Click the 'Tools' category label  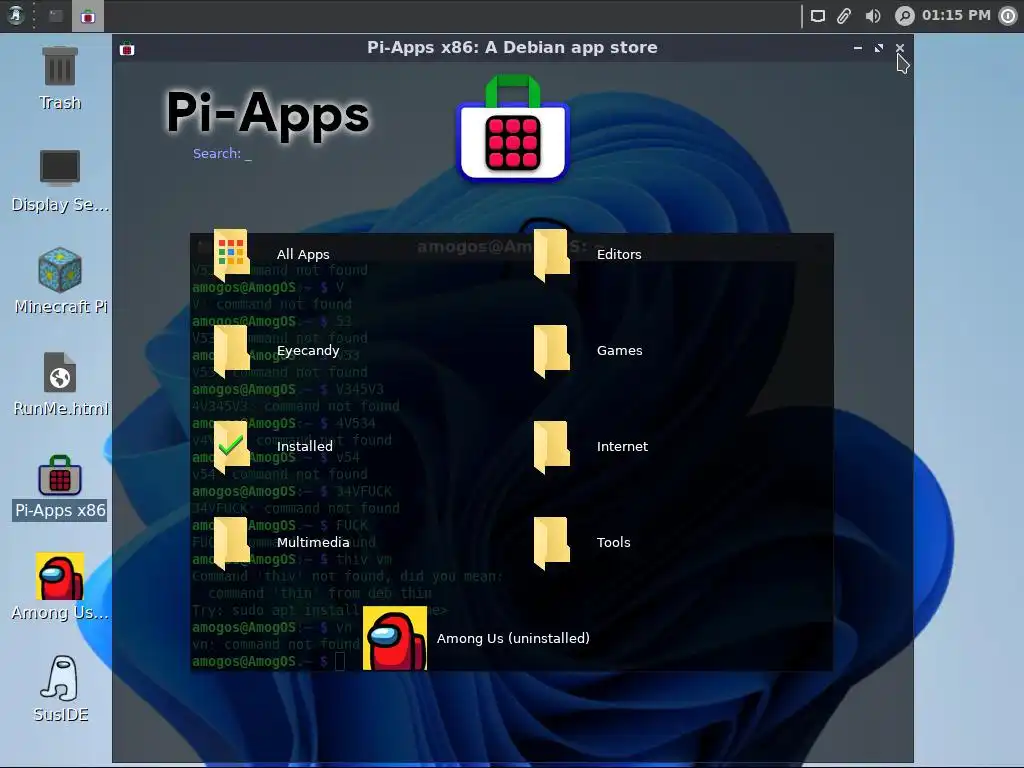pos(614,543)
